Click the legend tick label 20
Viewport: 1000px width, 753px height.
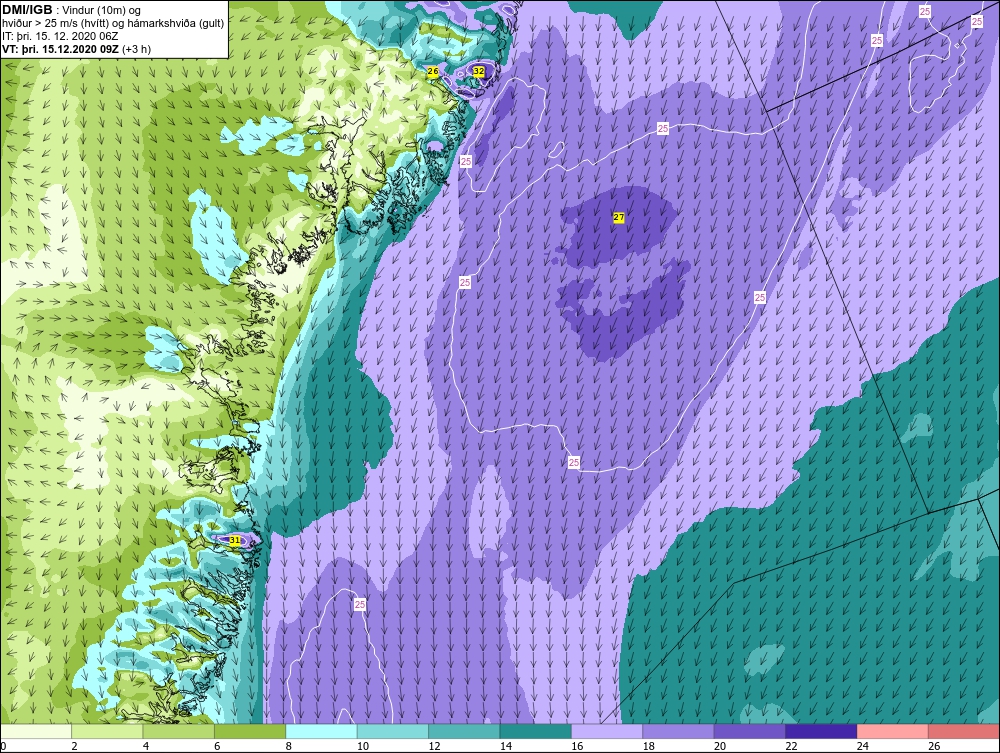[720, 746]
